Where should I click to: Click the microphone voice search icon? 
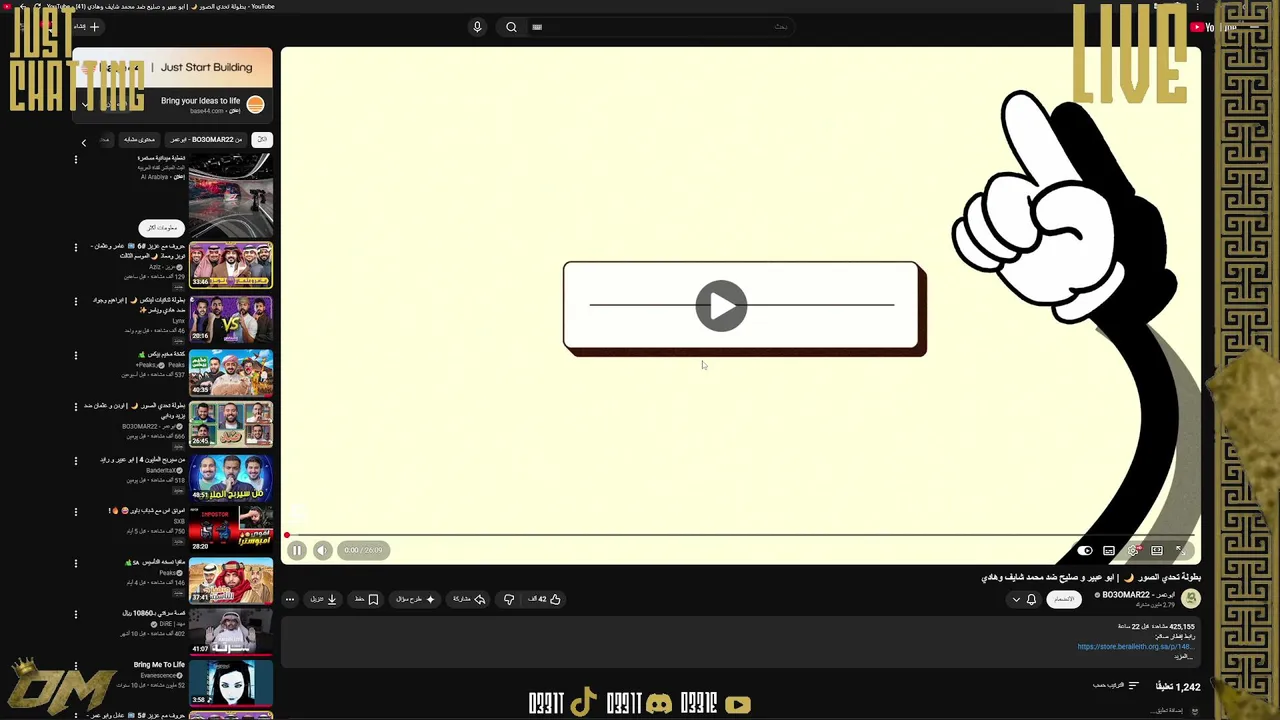(x=477, y=27)
